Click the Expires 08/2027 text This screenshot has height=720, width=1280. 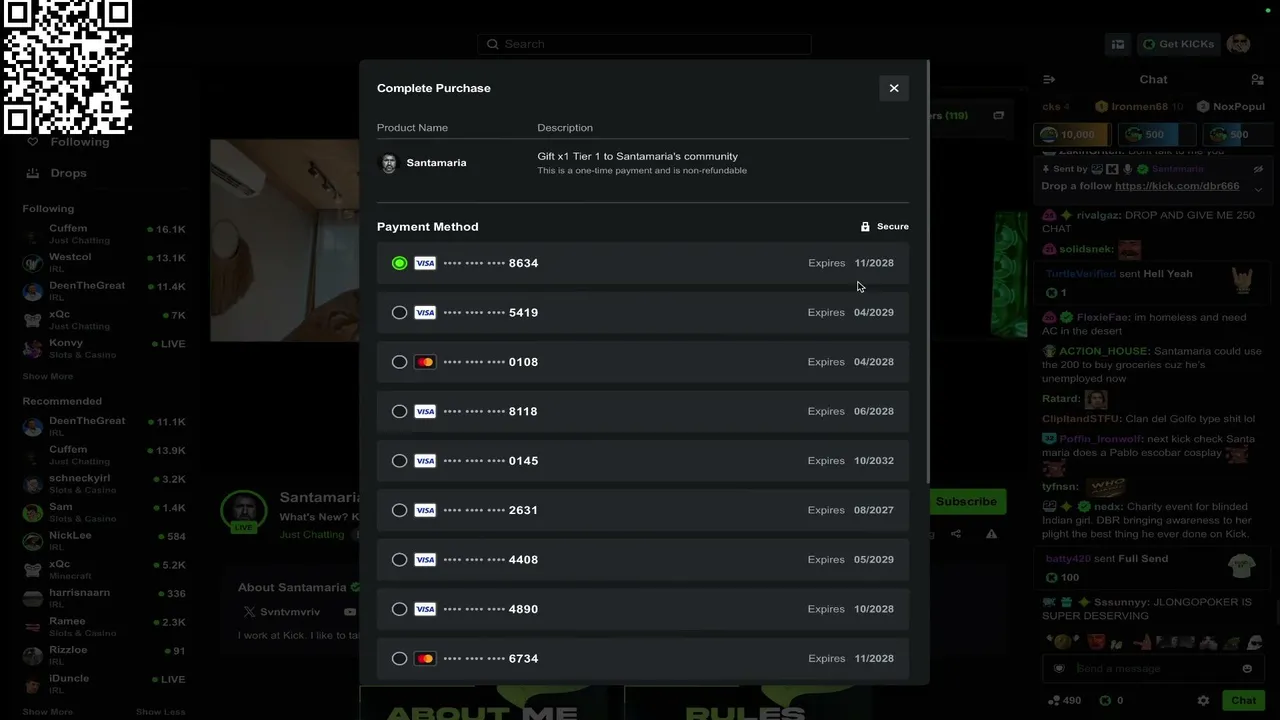[851, 510]
